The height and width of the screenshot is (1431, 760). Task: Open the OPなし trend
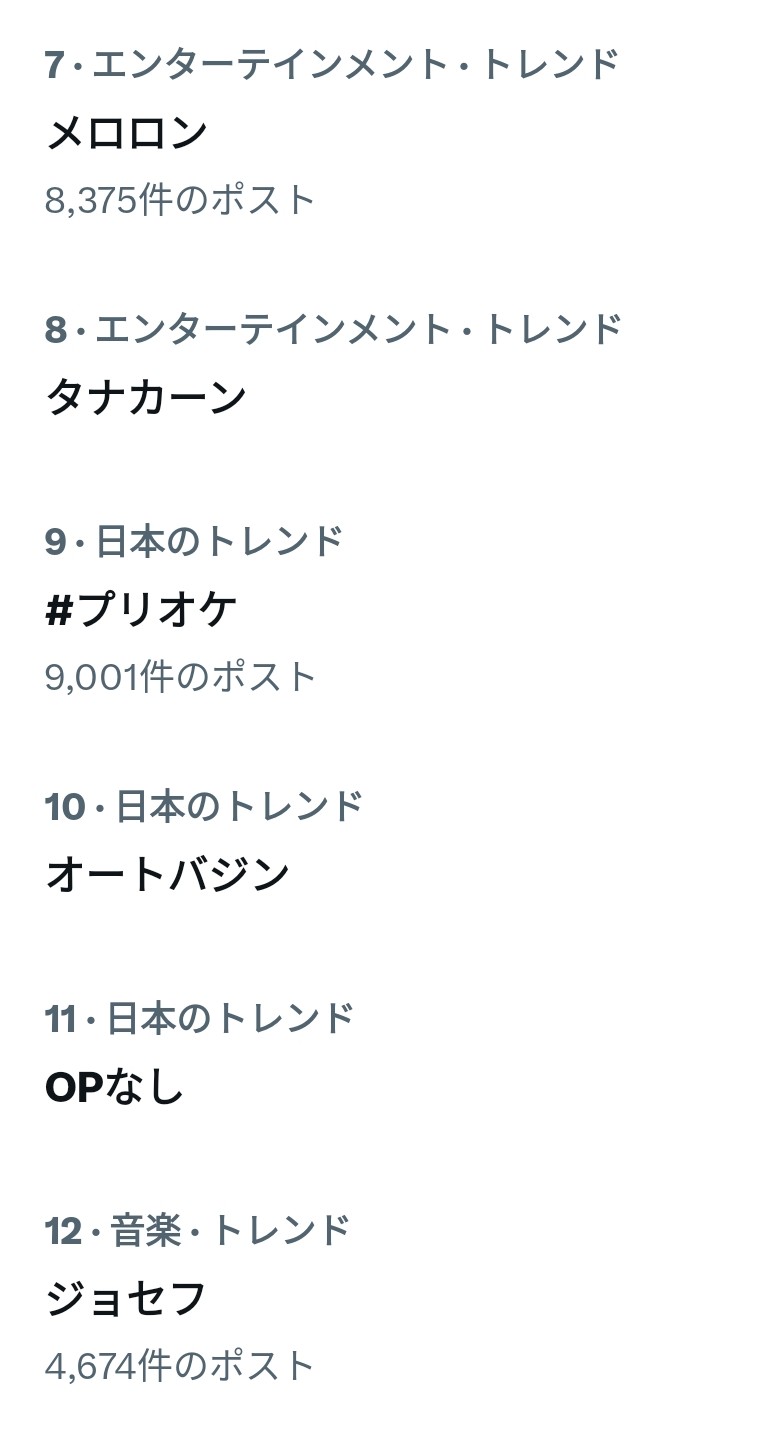(115, 1087)
